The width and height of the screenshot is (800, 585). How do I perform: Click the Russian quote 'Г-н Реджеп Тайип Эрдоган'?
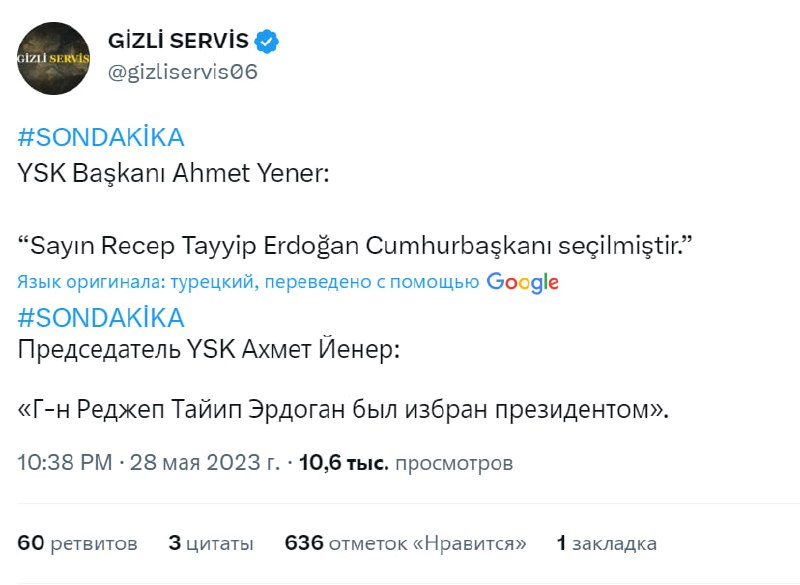point(342,410)
